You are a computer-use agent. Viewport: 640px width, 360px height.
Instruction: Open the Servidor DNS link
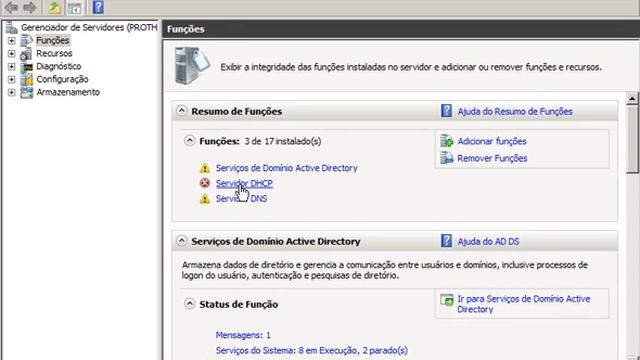click(241, 199)
